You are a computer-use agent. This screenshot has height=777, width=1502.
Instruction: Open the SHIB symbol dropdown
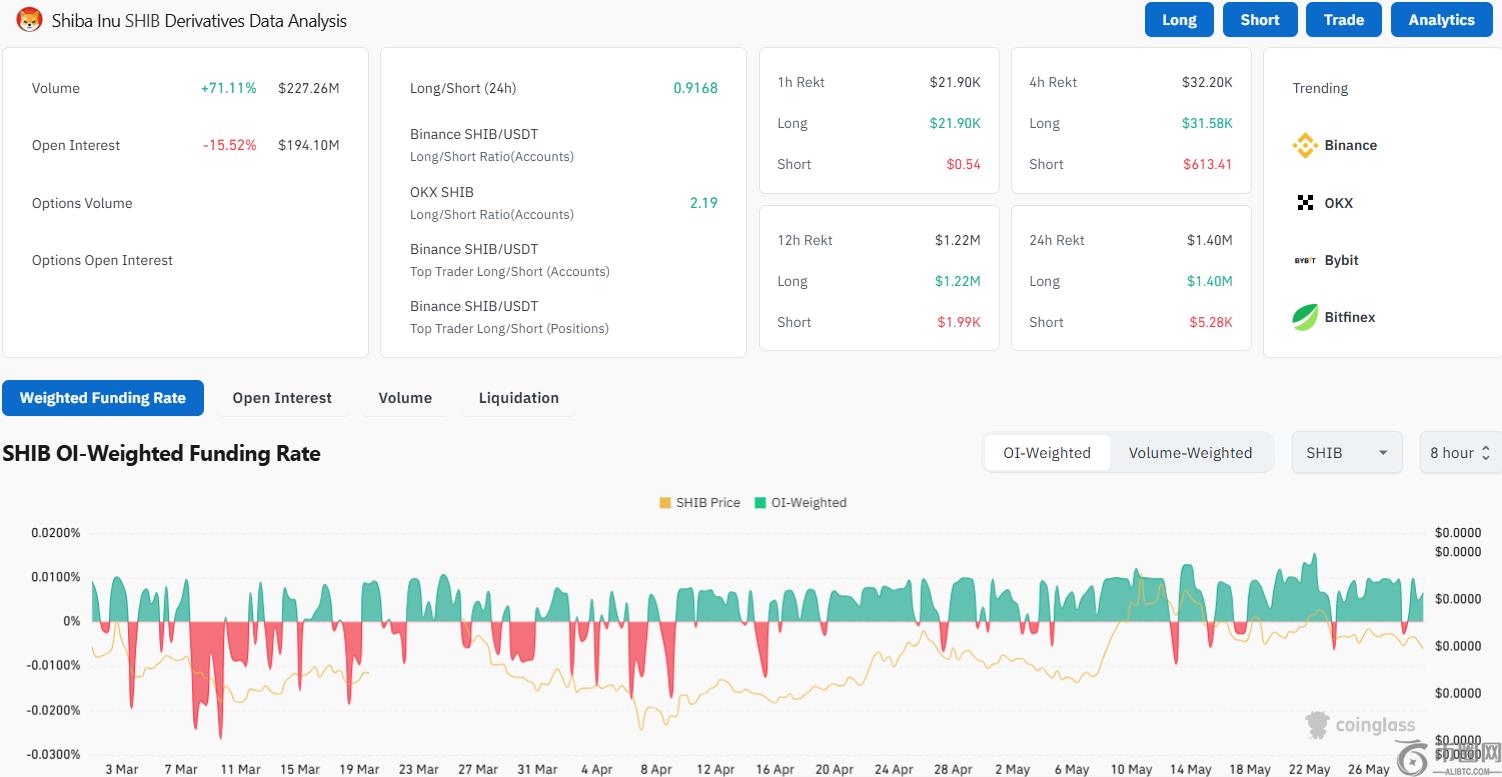[1346, 453]
